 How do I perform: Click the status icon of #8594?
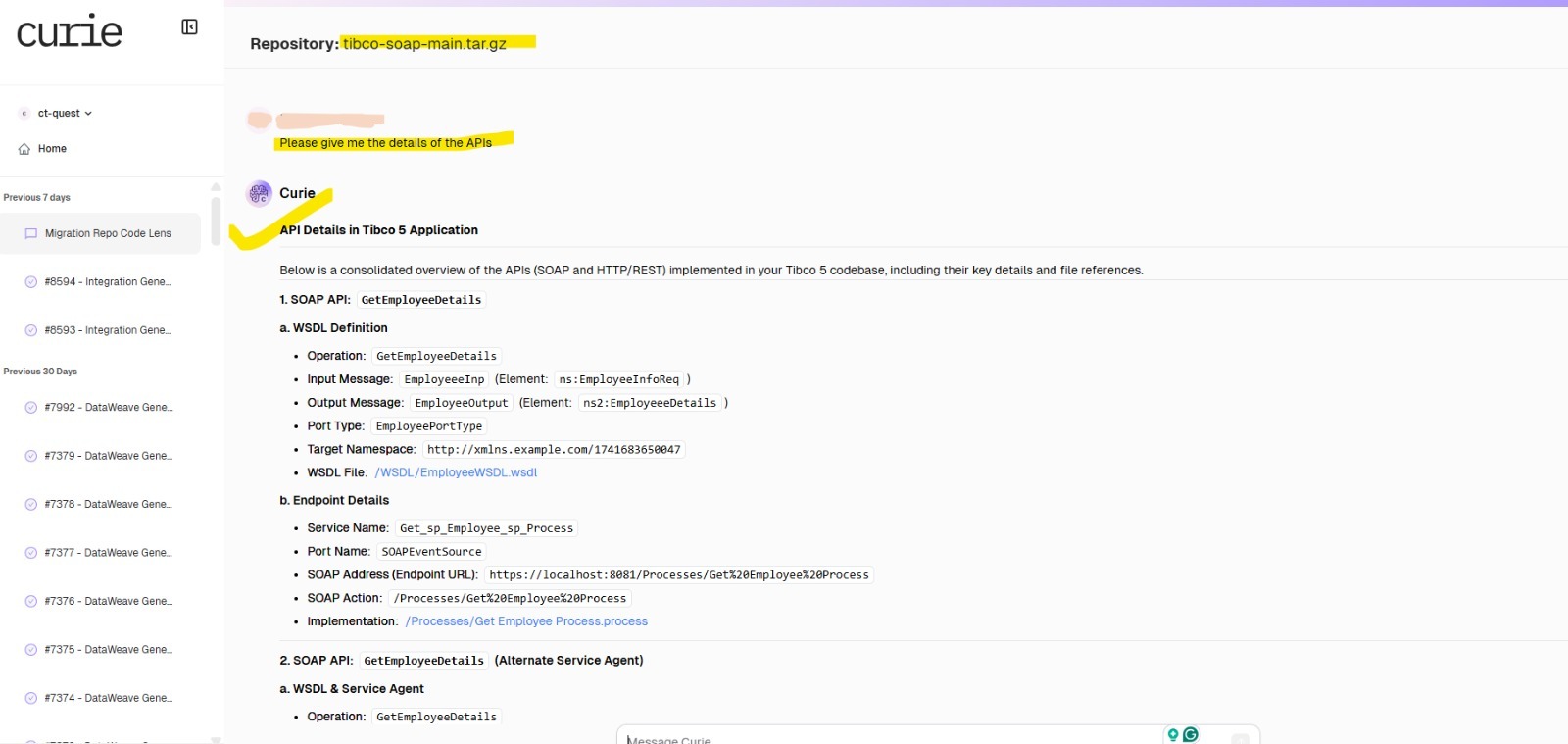coord(31,282)
